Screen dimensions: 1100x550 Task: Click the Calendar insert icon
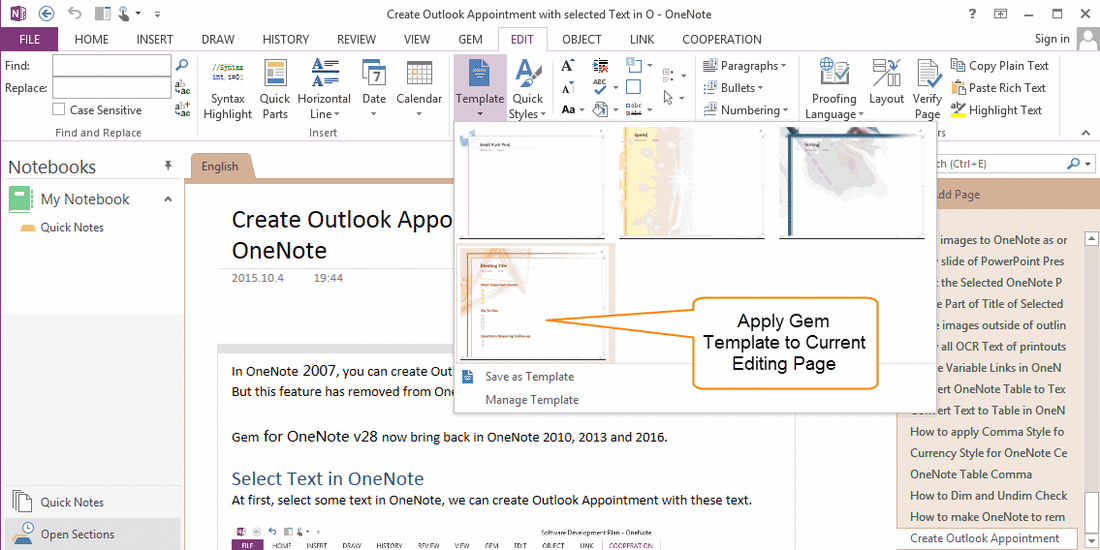(419, 72)
